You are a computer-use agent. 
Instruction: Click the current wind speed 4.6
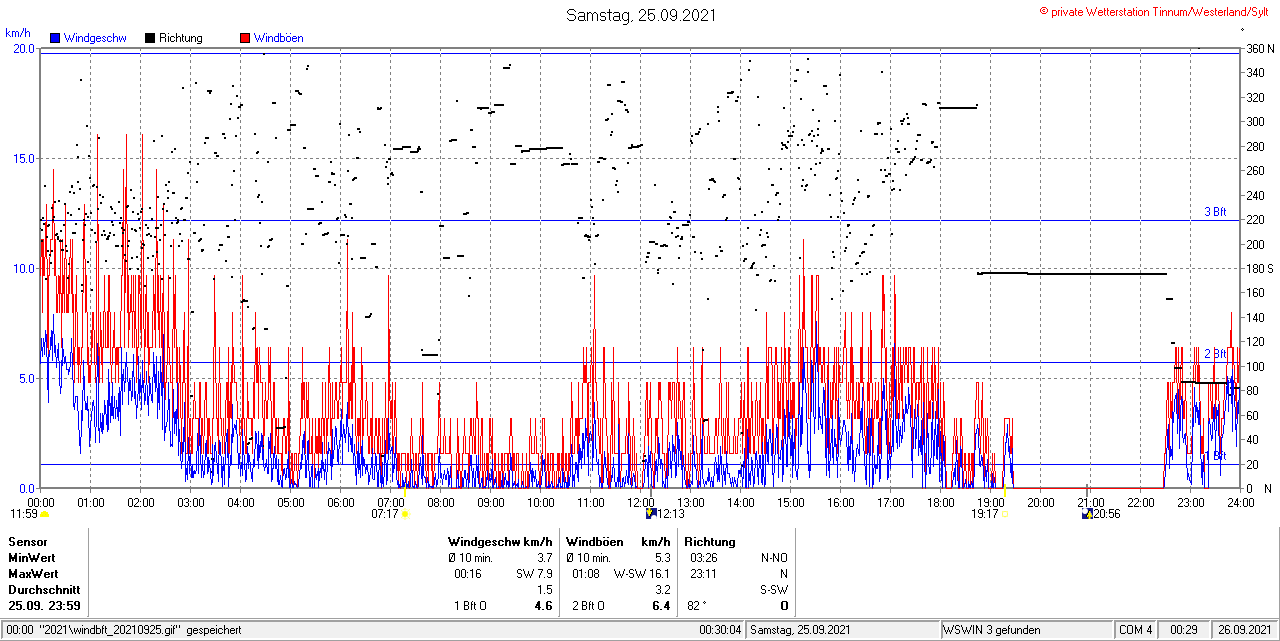point(544,606)
